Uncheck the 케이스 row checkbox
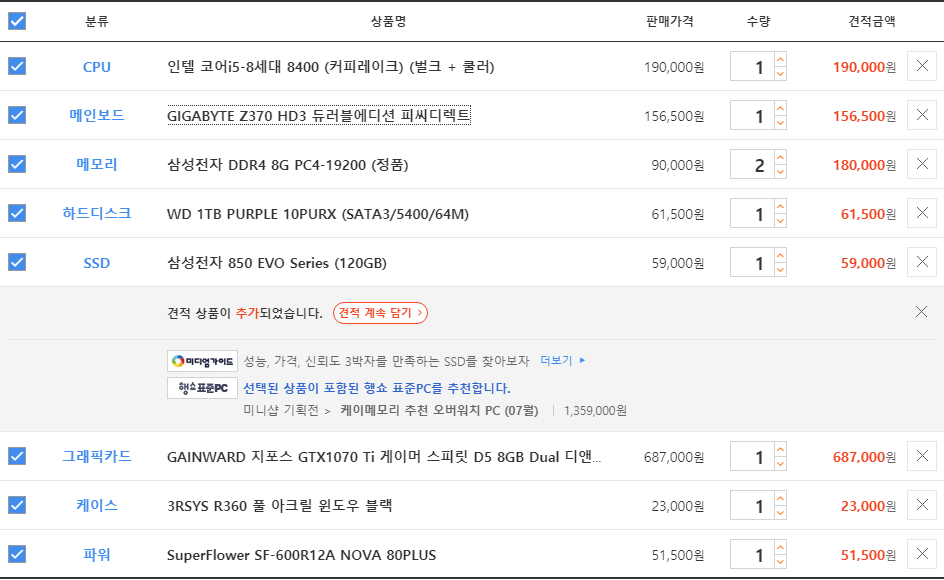Image resolution: width=944 pixels, height=580 pixels. tap(17, 505)
